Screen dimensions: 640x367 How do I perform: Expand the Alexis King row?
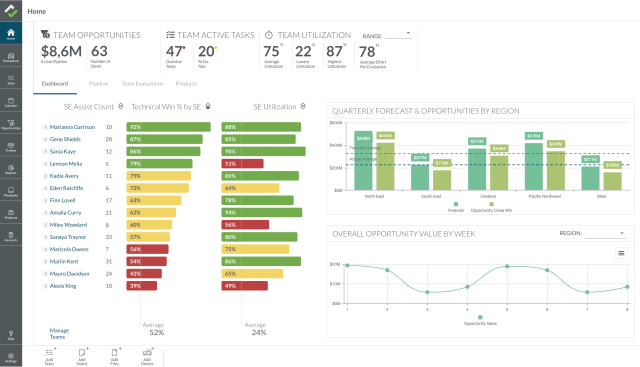coord(45,286)
